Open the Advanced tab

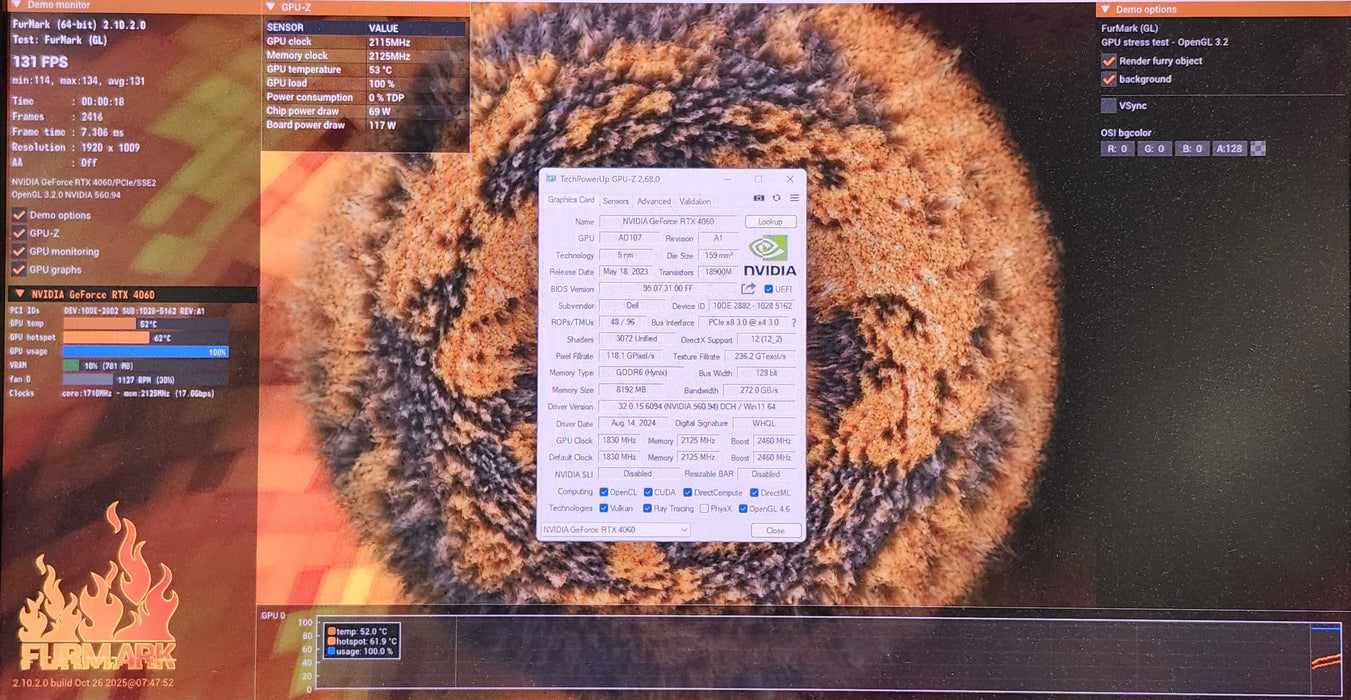654,201
